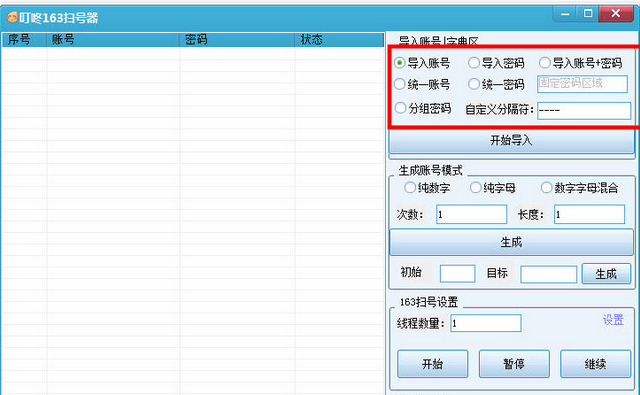Click the wide 生成 button

point(511,242)
